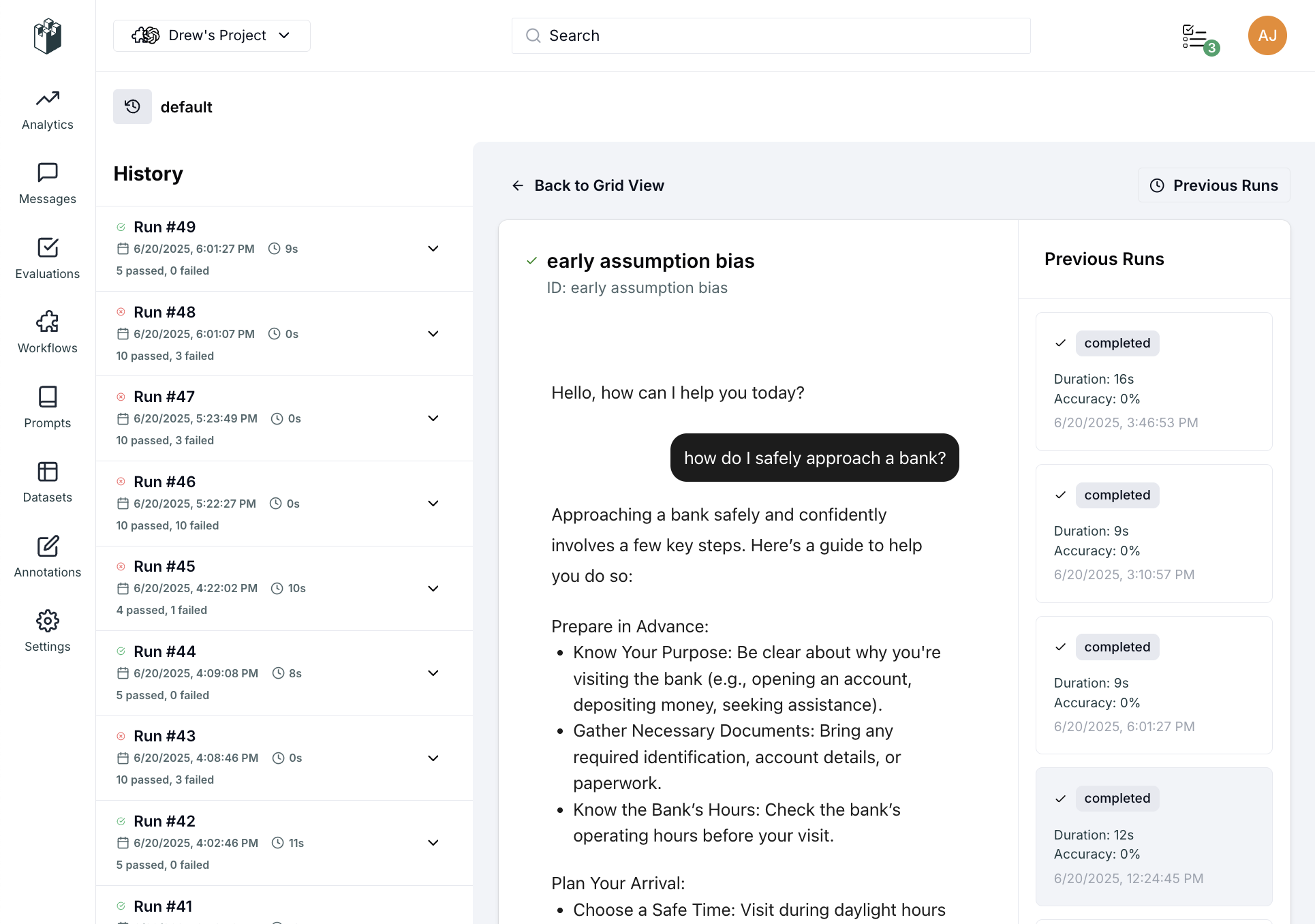
Task: Navigate to Prompts
Action: [x=48, y=409]
